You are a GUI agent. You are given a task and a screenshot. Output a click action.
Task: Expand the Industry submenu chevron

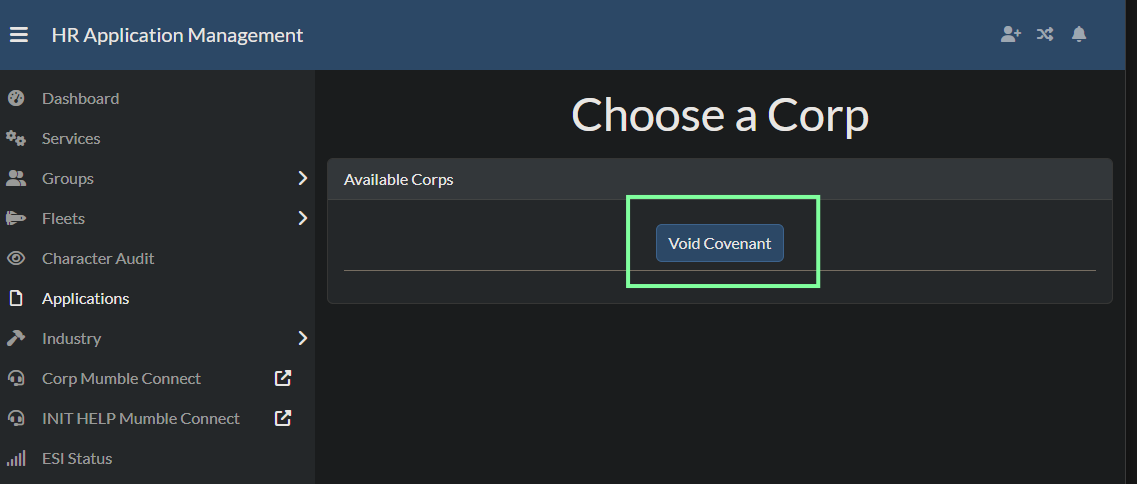click(302, 338)
